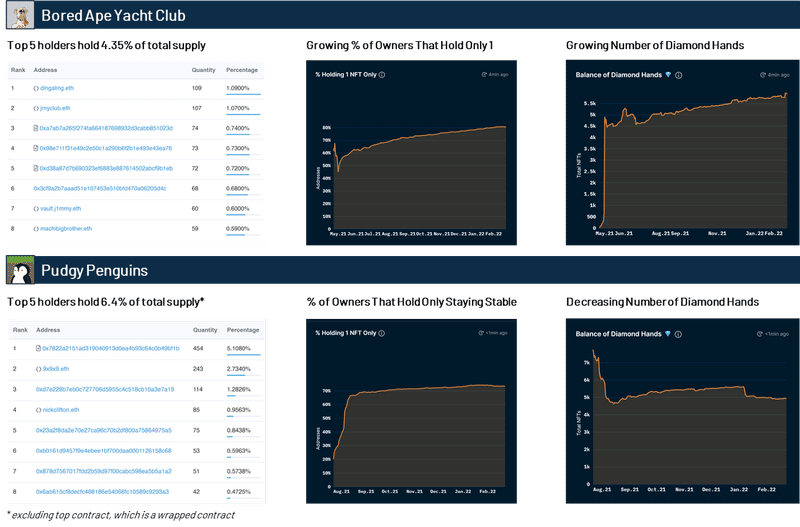Viewport: 800px width, 527px height.
Task: Click diamond icon on Pudgy Diamond Hands chart
Action: point(668,334)
